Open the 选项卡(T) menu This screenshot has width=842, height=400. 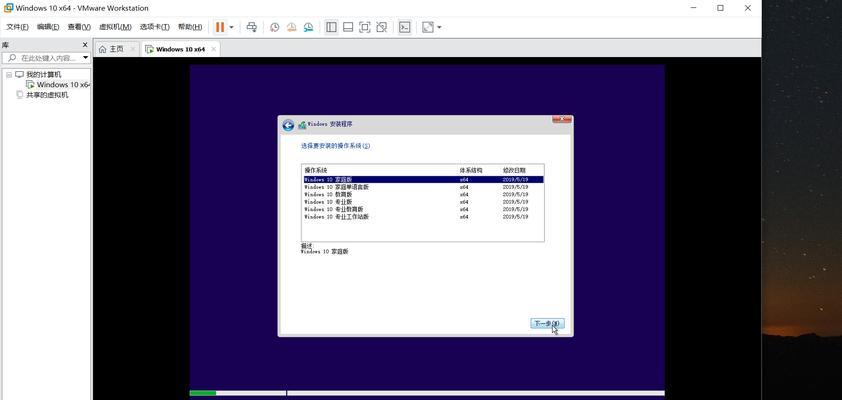155,27
